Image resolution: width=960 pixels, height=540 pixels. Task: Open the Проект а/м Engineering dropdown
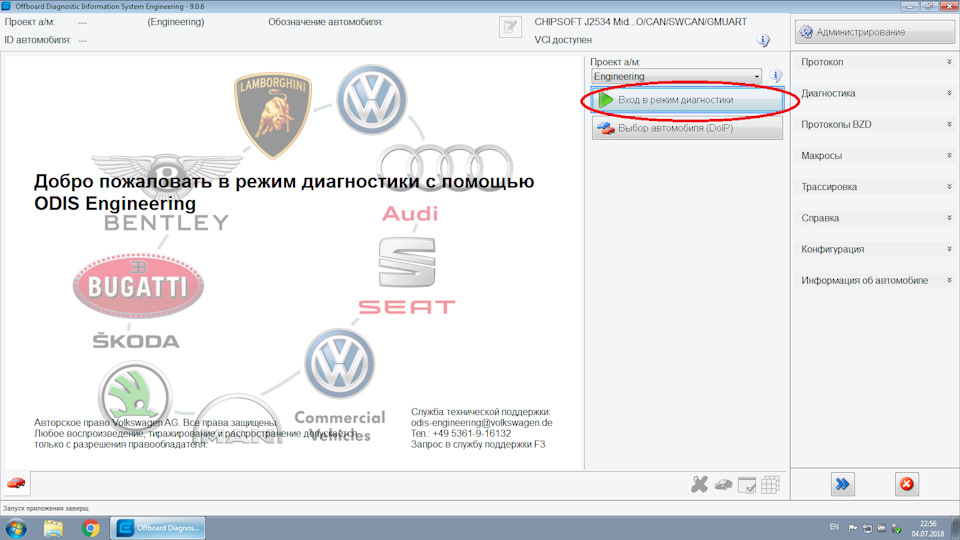(677, 77)
